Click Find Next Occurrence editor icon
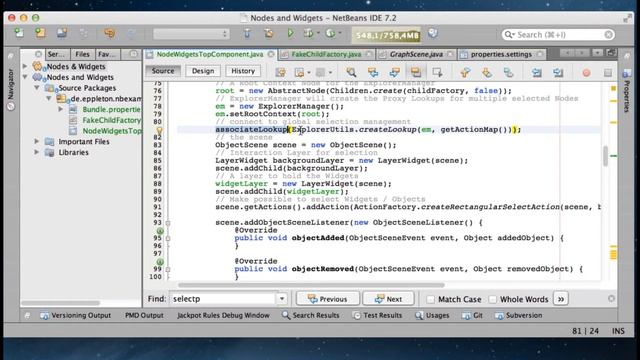 point(394,73)
